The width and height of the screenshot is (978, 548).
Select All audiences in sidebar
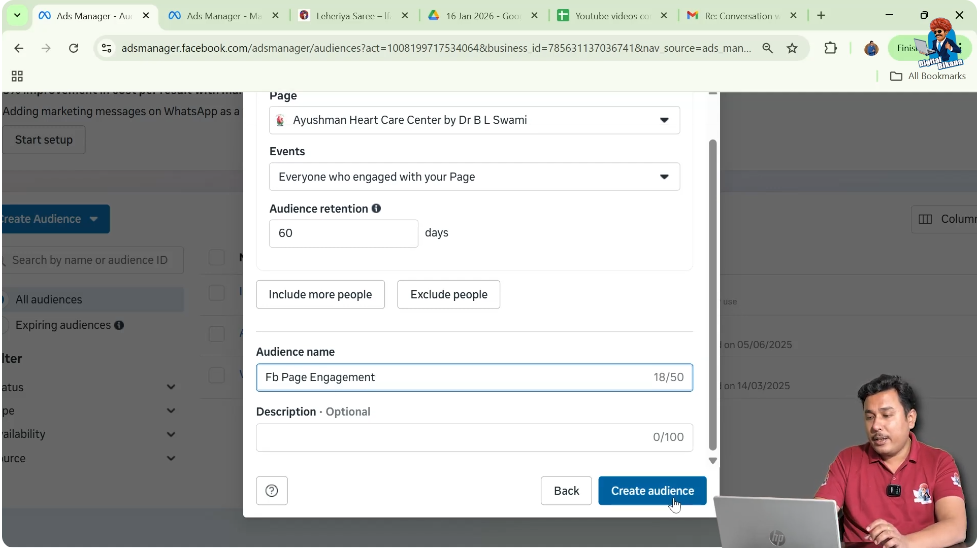coord(92,299)
